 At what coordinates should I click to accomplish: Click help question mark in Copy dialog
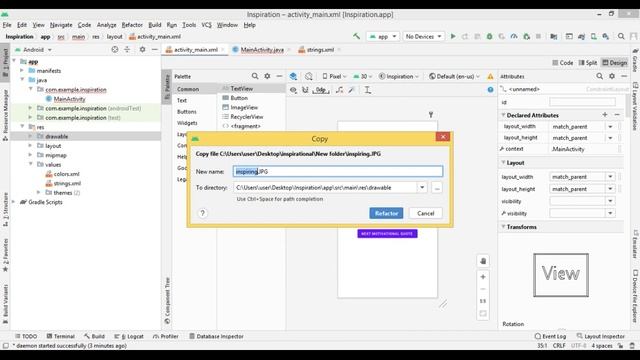tap(202, 213)
